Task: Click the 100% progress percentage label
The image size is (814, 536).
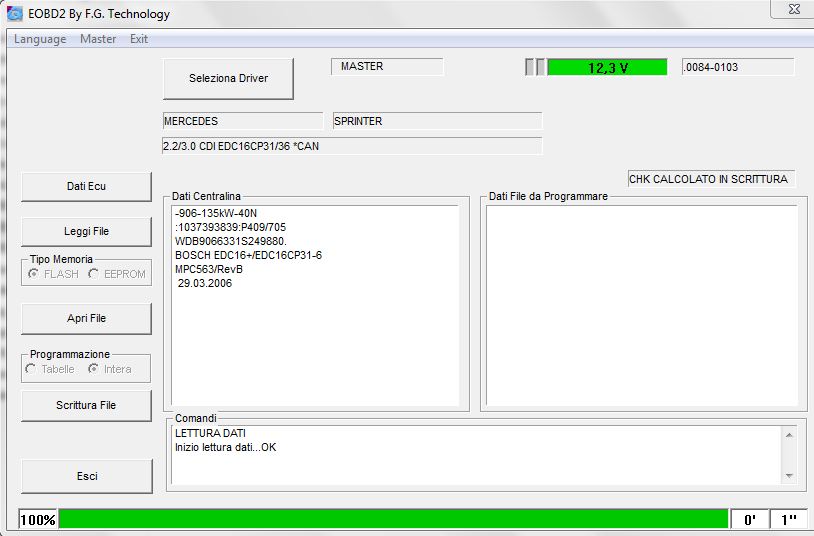Action: [x=37, y=519]
